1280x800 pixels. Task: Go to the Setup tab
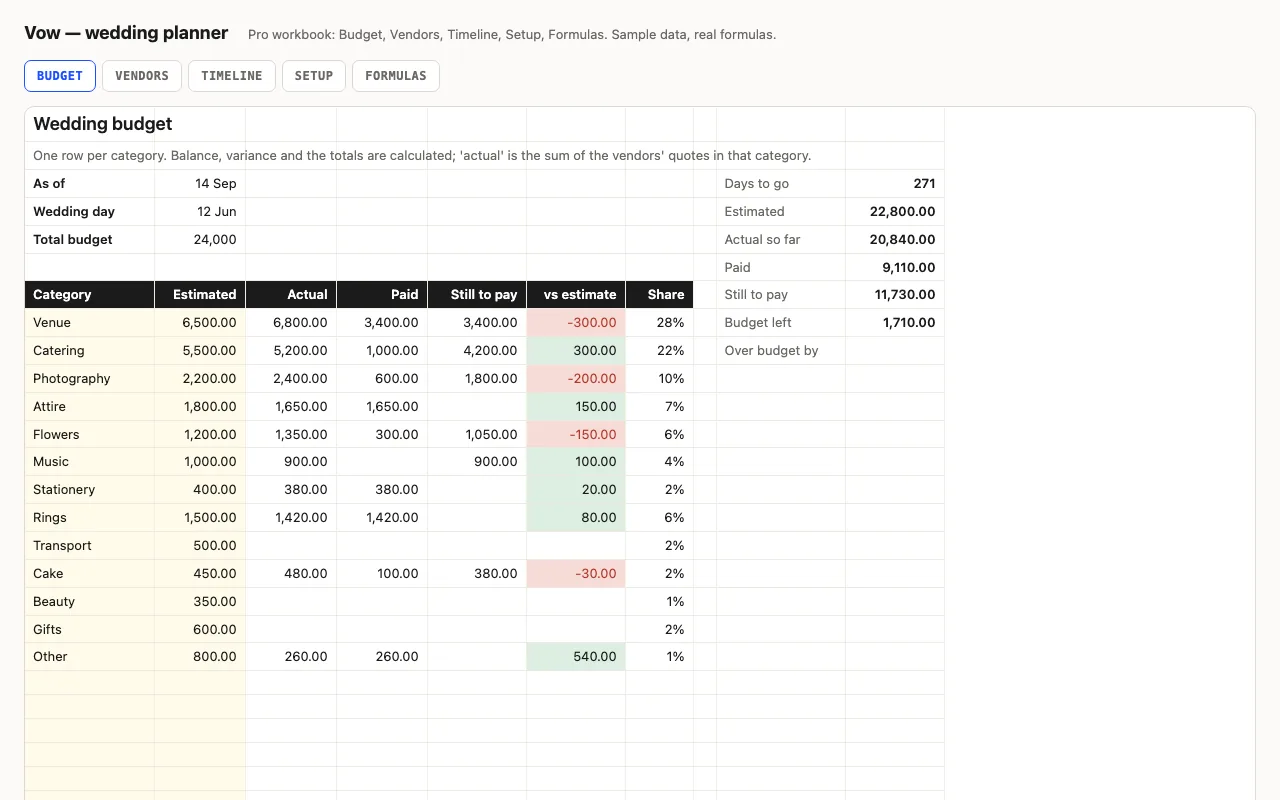point(314,76)
